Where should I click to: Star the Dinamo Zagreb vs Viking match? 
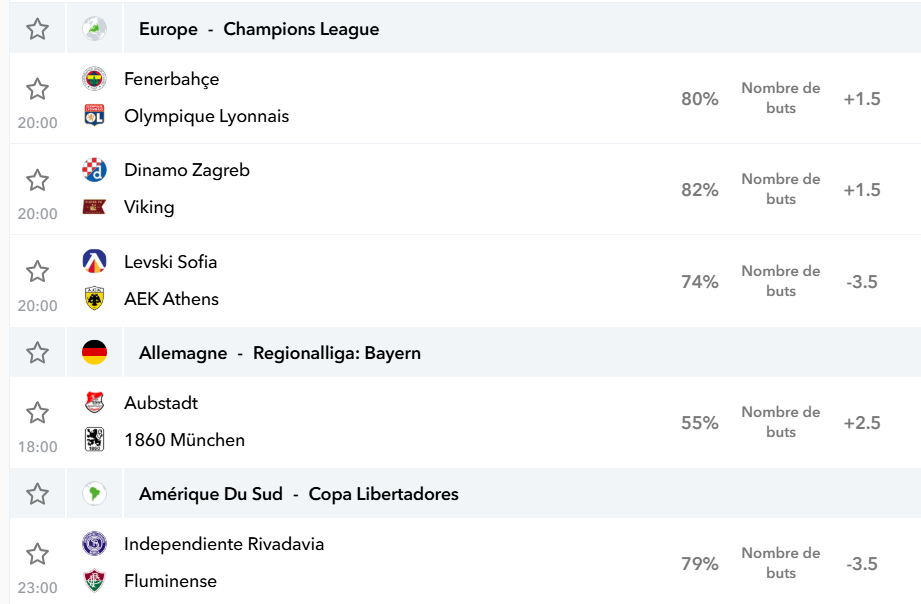click(38, 180)
